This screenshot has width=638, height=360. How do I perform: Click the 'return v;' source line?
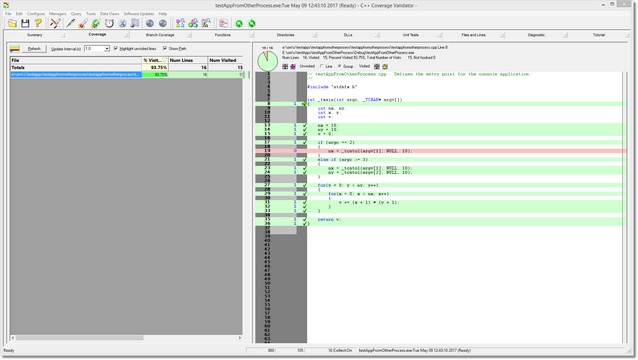[x=329, y=220]
